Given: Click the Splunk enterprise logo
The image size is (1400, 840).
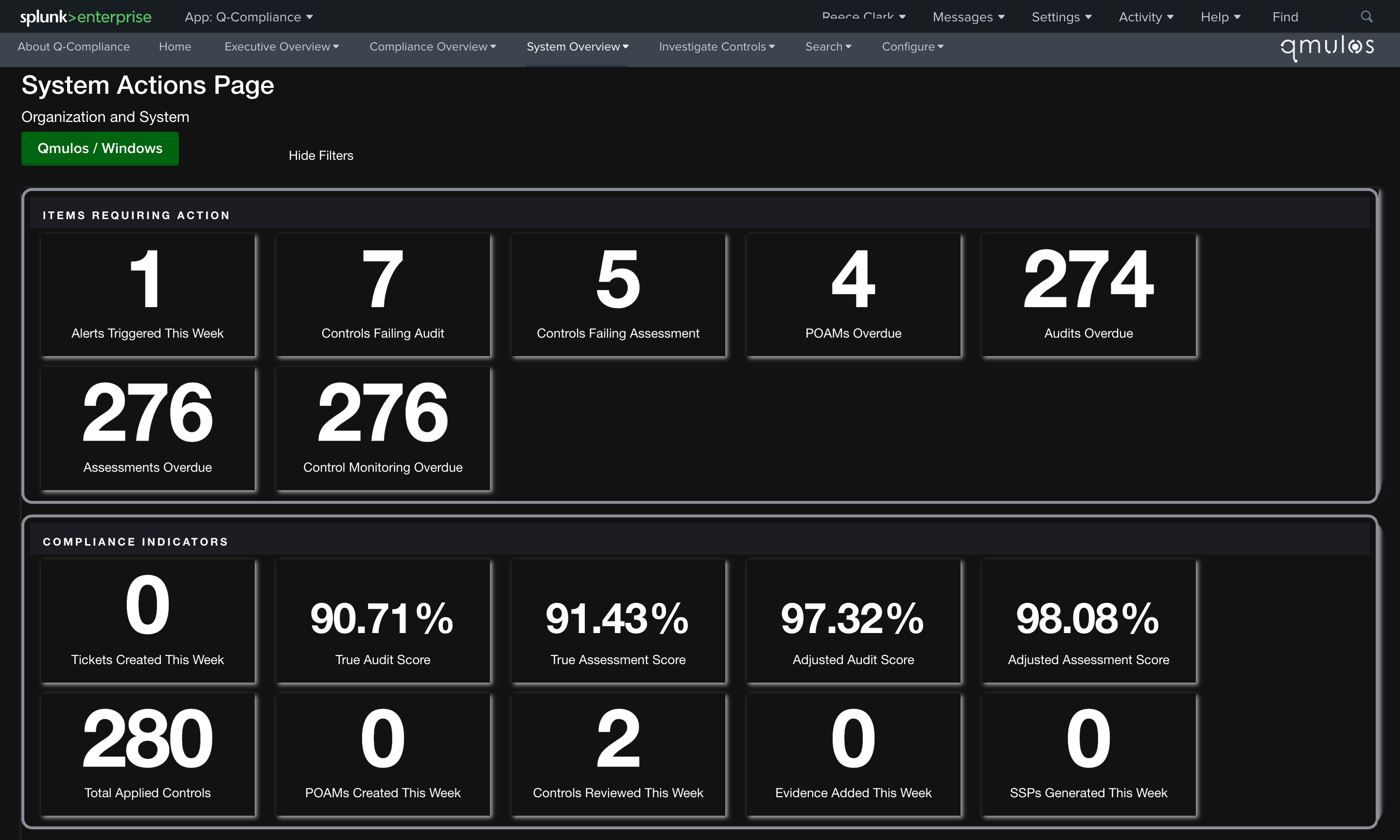Looking at the screenshot, I should 86,17.
